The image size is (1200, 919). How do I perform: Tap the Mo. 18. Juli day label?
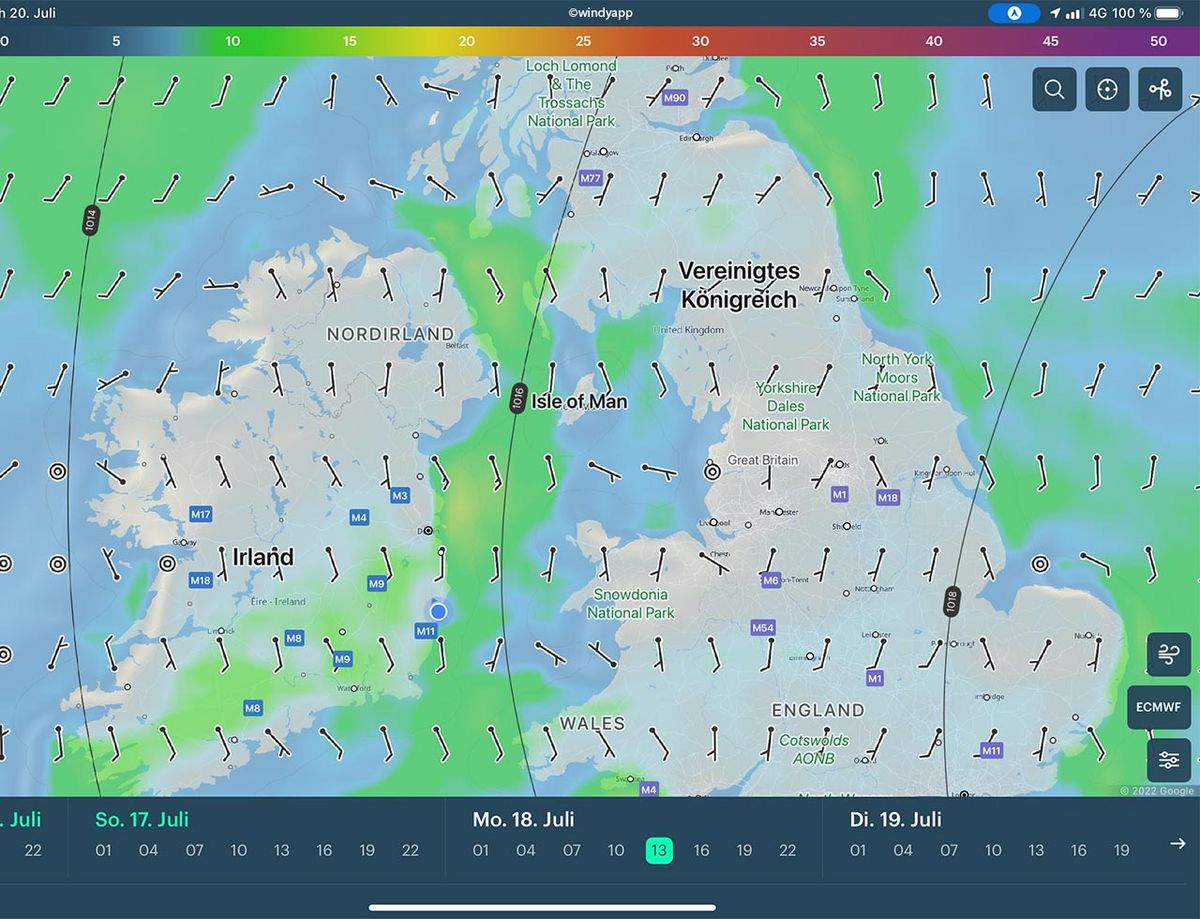[x=523, y=819]
